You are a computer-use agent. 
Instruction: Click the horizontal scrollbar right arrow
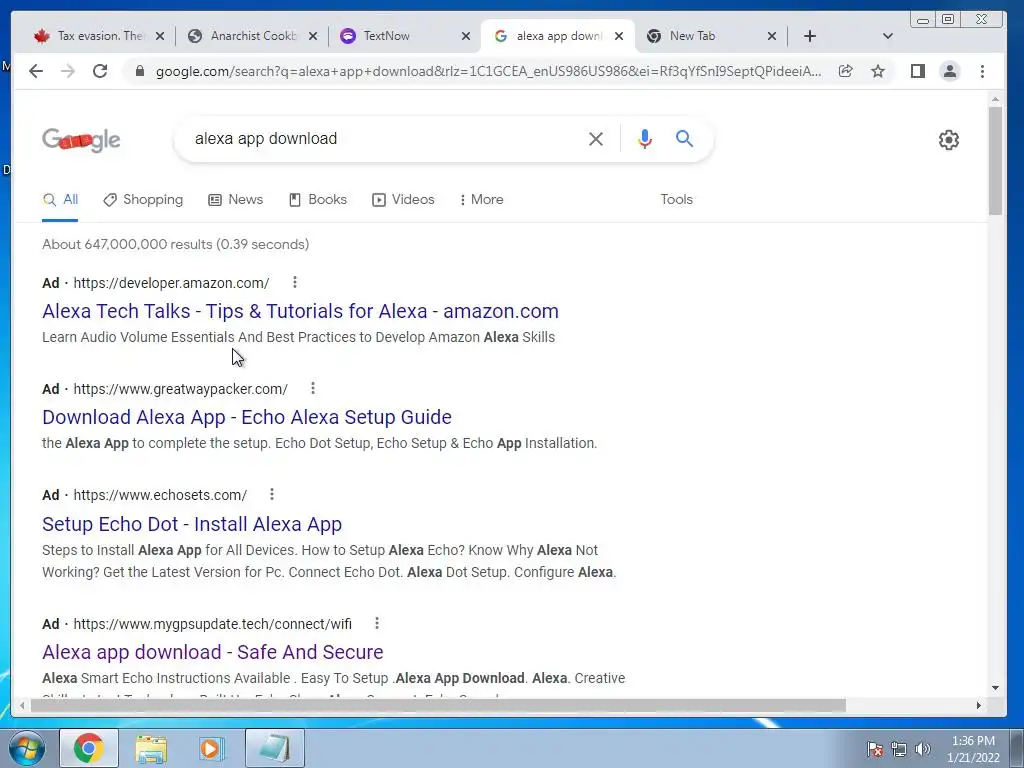point(978,705)
